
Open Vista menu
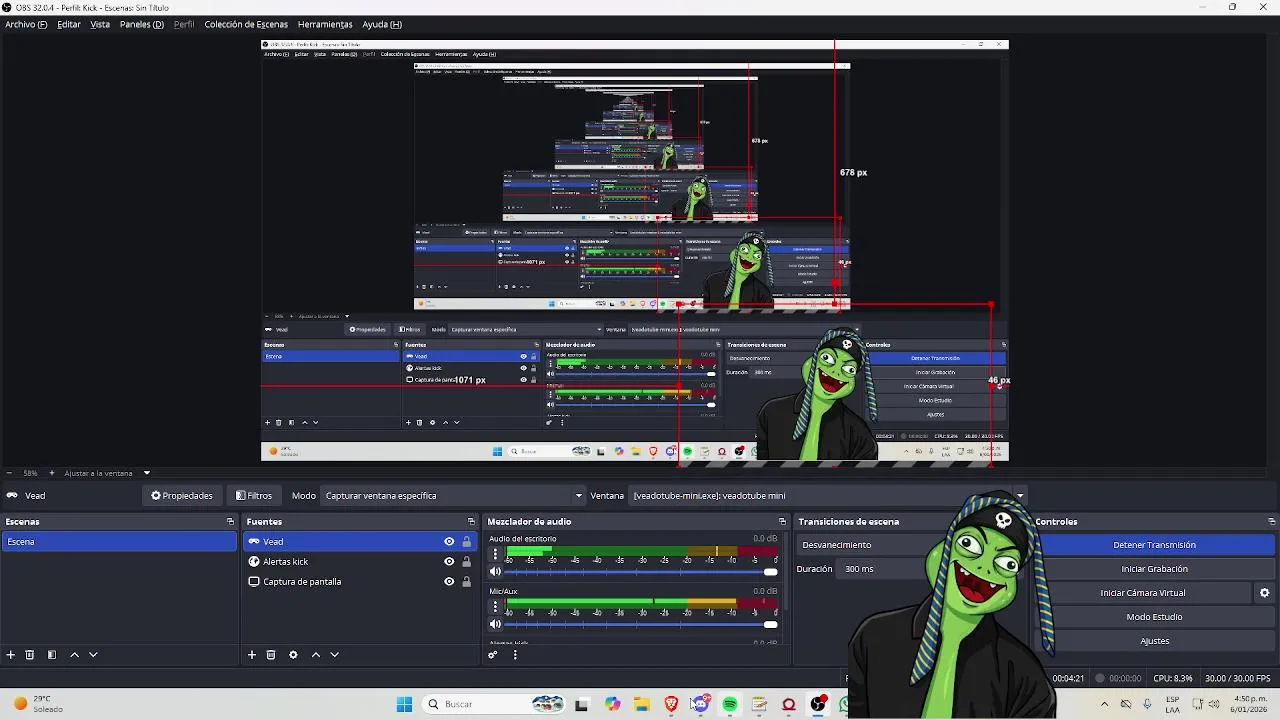[100, 24]
